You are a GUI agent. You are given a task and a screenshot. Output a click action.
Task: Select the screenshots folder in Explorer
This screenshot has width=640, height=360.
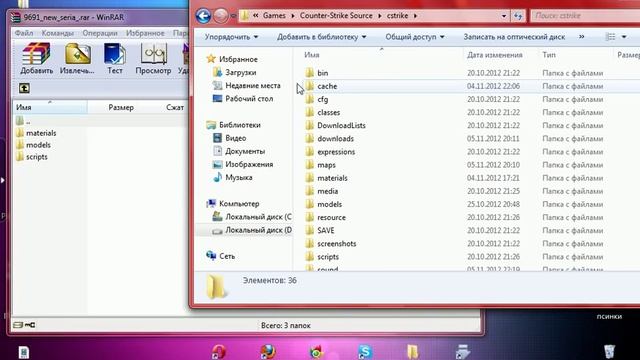(x=331, y=243)
